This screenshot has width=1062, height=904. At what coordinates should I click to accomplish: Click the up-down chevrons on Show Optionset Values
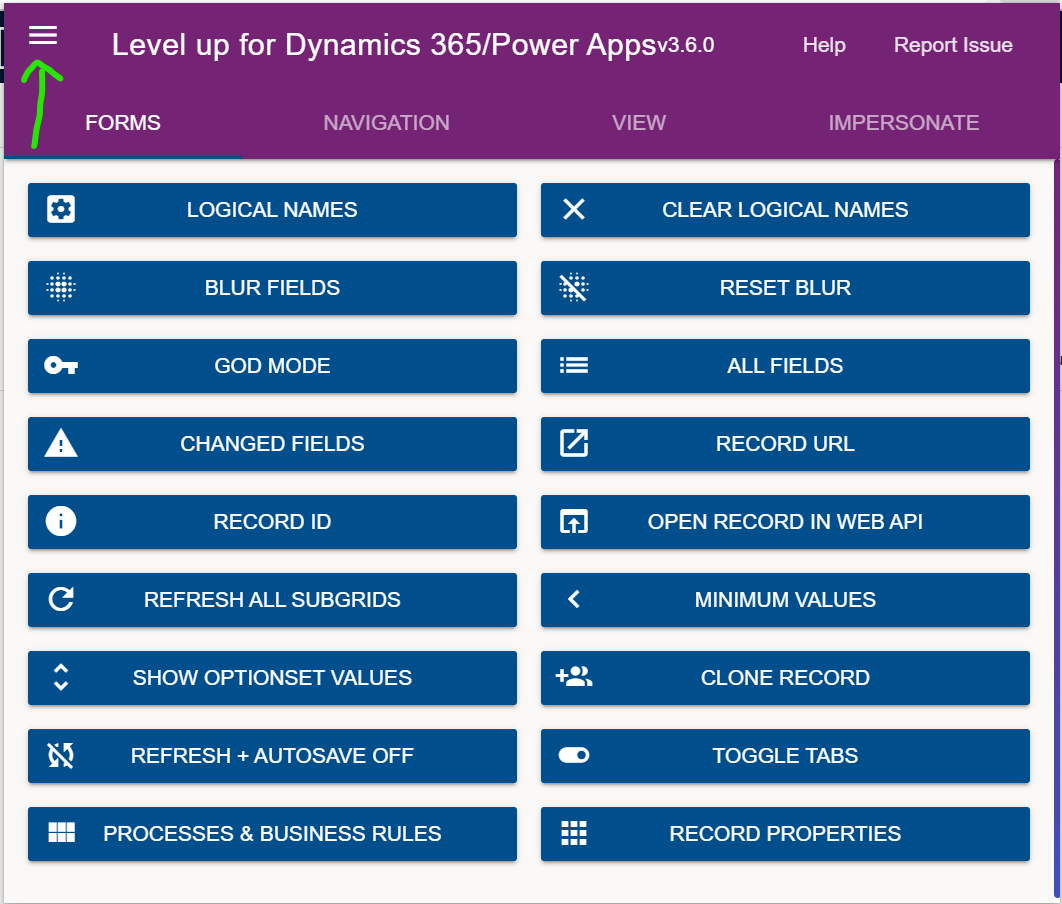(x=60, y=678)
